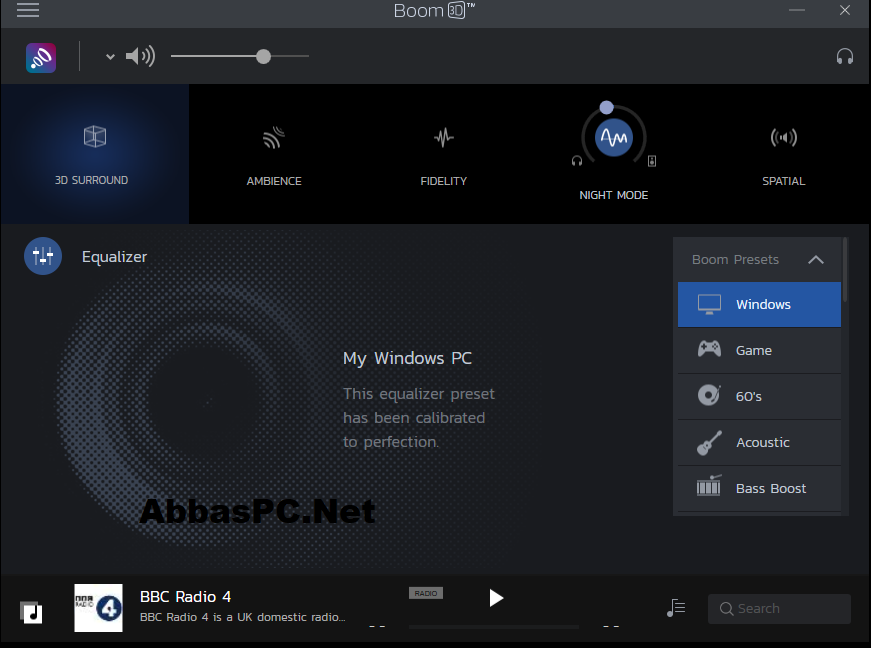Image resolution: width=871 pixels, height=648 pixels.
Task: Open the playlist queue icon
Action: 675,608
